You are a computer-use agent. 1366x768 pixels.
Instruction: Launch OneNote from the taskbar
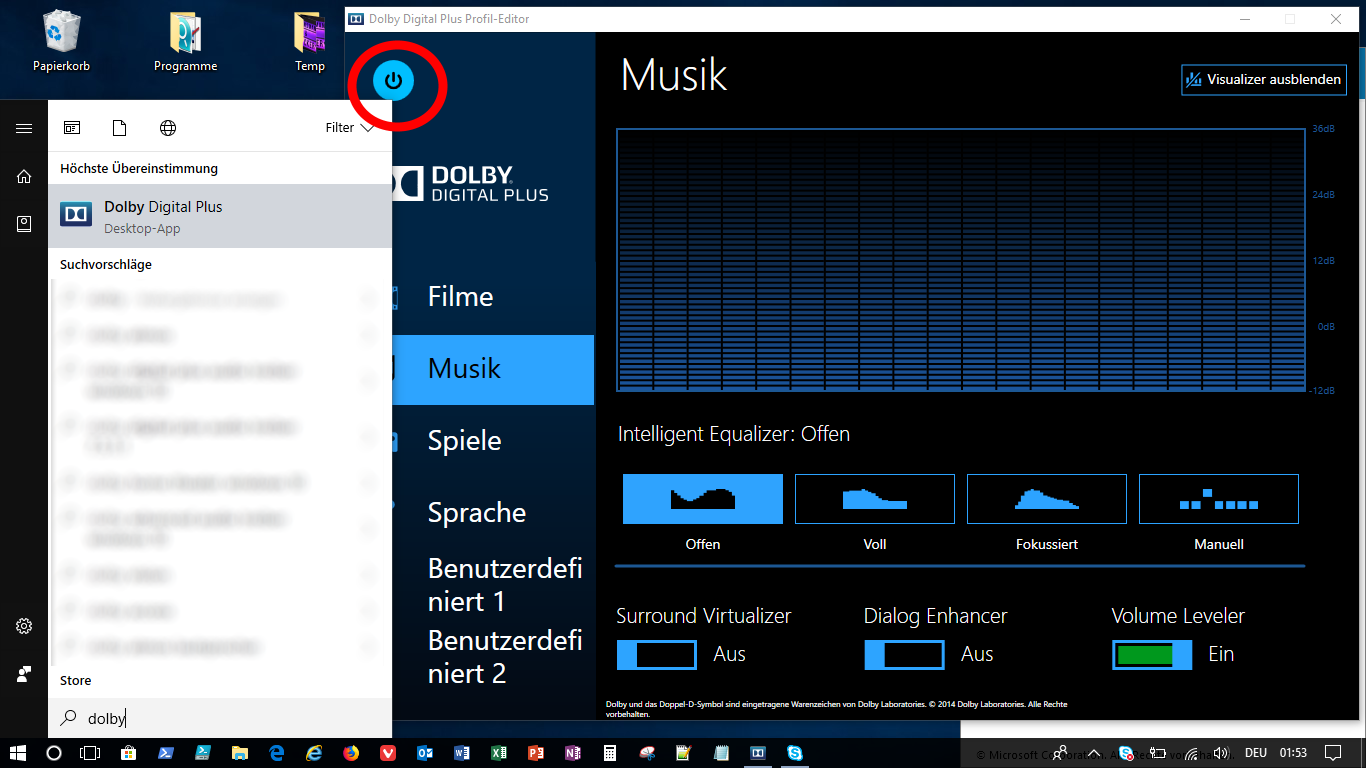tap(572, 753)
